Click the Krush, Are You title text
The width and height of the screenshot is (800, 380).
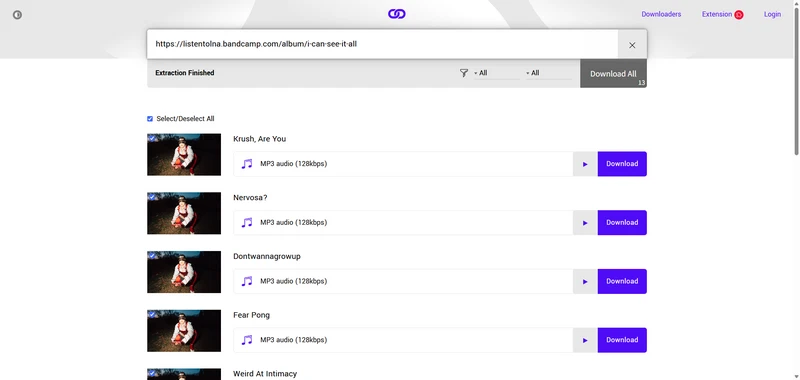coord(260,139)
